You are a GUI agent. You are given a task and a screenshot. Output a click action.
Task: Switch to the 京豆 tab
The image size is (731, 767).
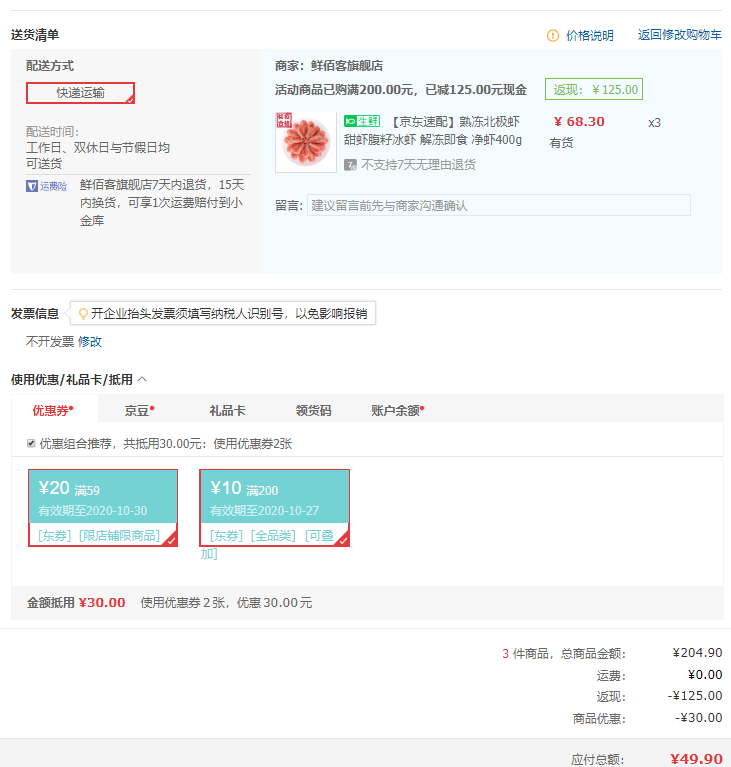[139, 410]
